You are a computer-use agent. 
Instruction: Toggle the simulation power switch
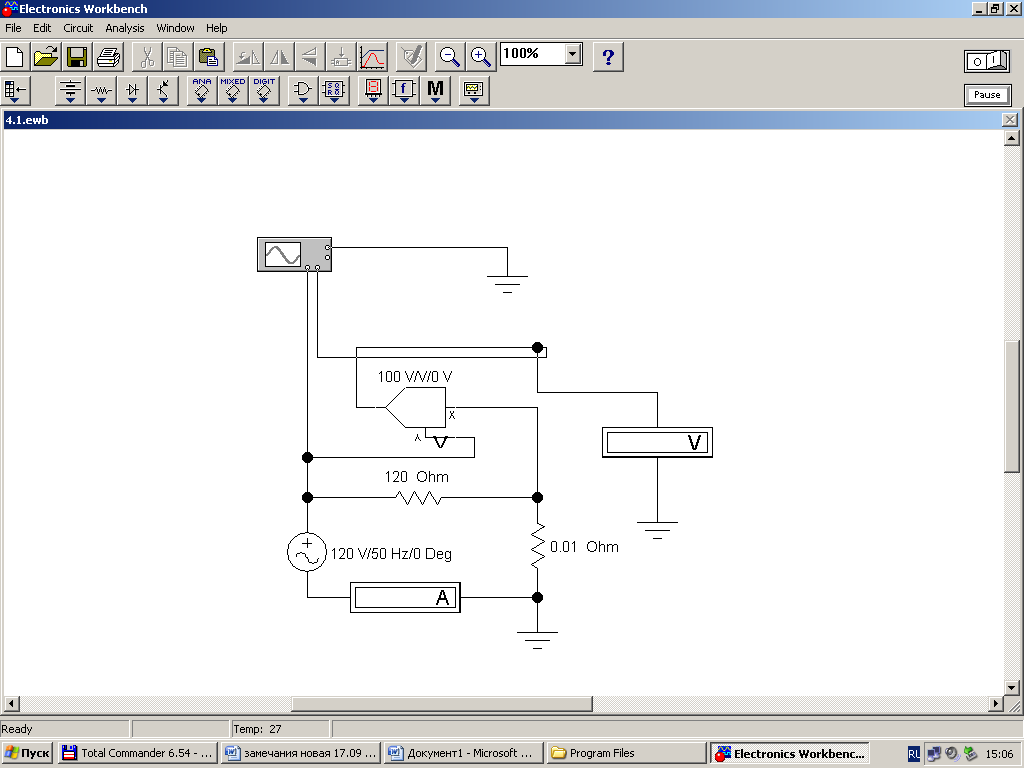[987, 61]
